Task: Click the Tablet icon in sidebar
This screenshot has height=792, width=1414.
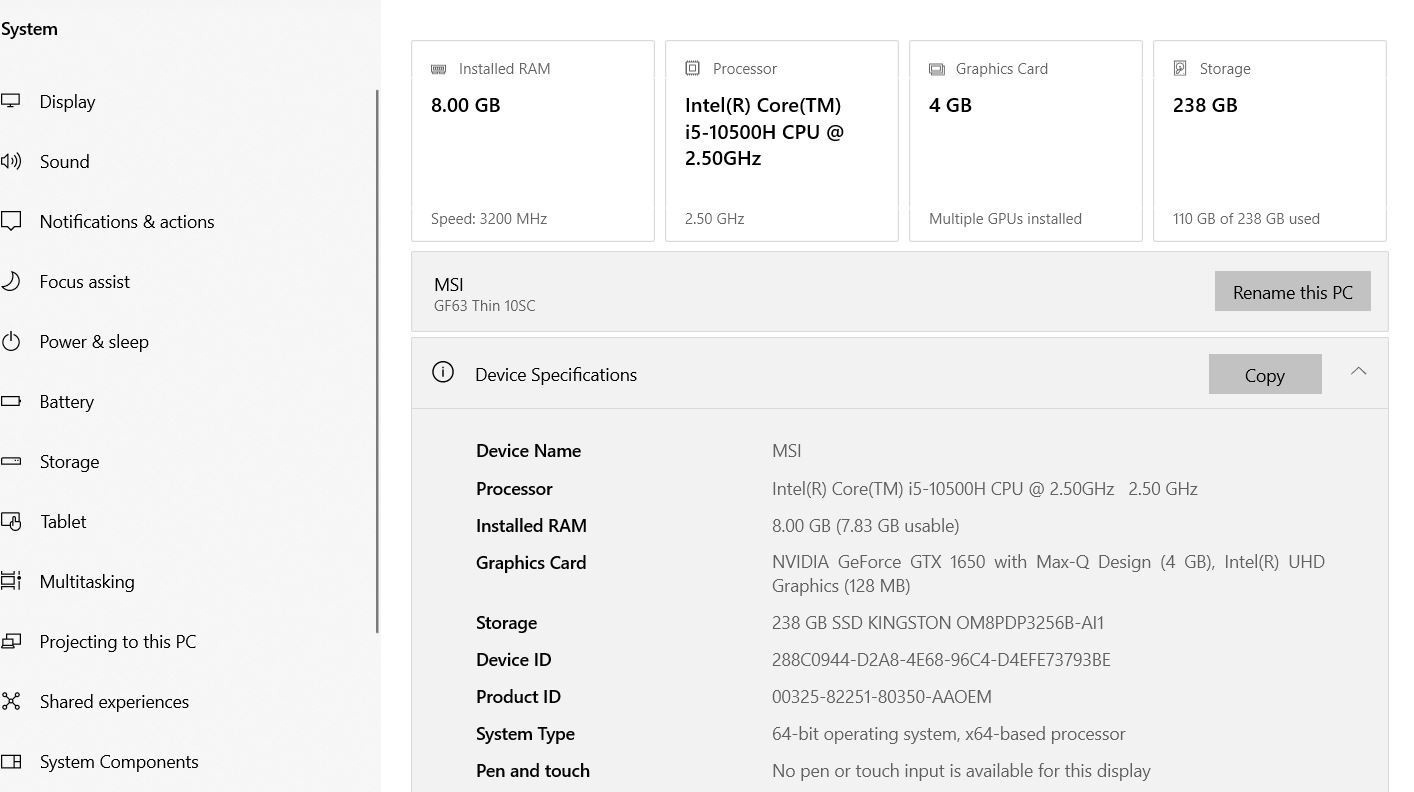Action: point(10,521)
